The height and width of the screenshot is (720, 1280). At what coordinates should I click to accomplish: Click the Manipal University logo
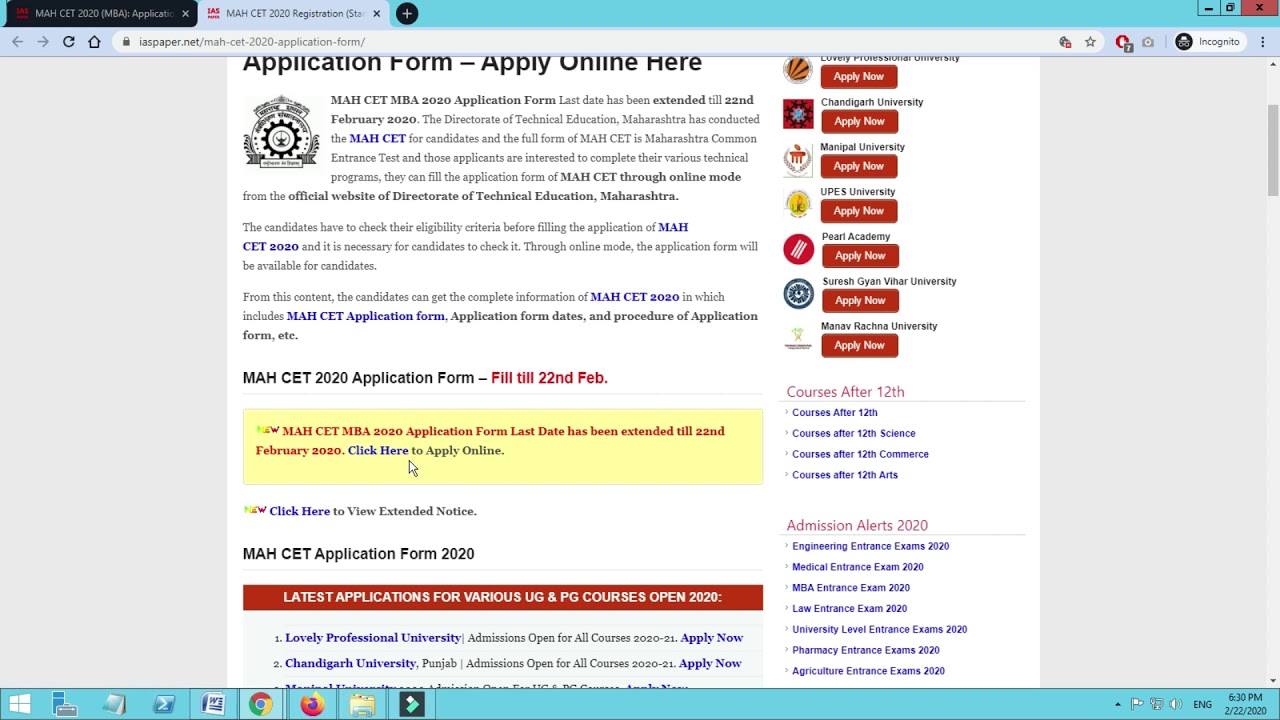pyautogui.click(x=798, y=159)
